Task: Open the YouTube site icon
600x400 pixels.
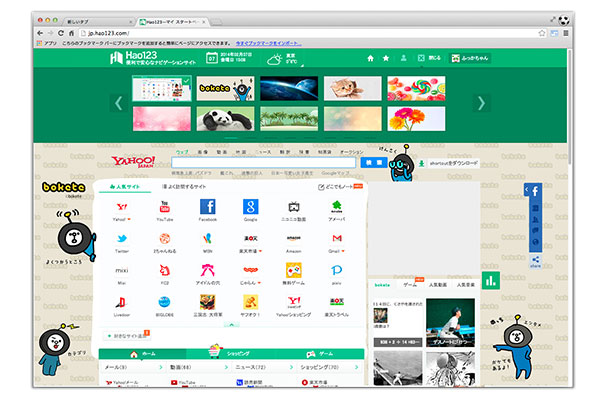Action: click(x=165, y=207)
